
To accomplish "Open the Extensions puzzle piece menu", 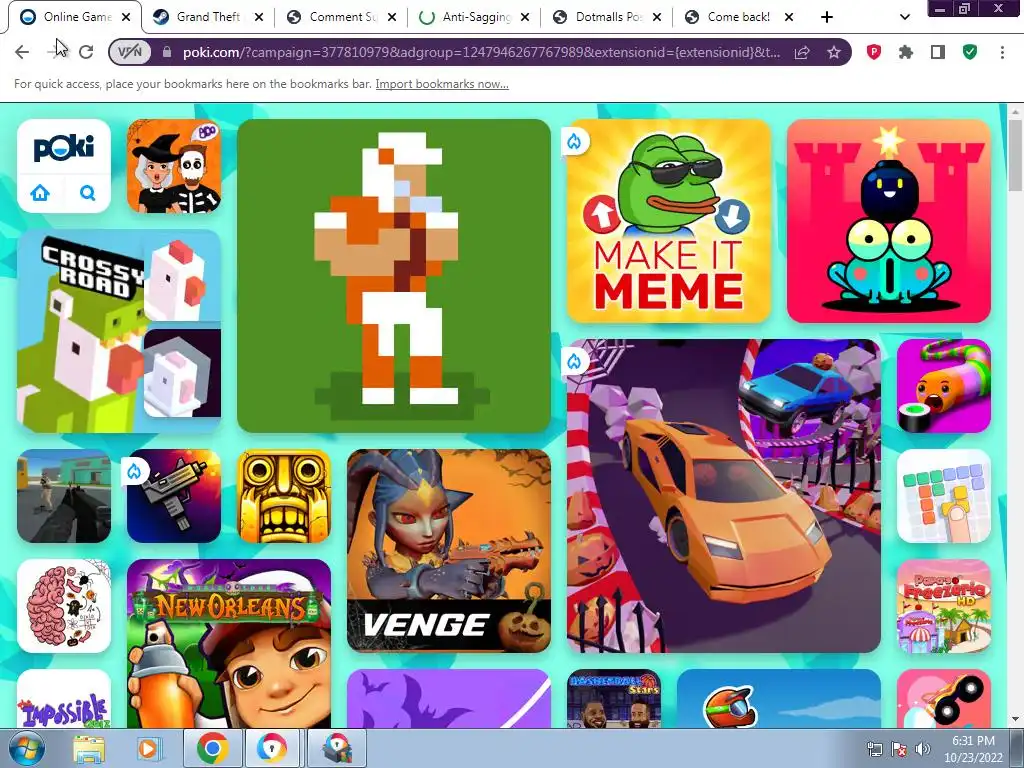I will click(906, 52).
